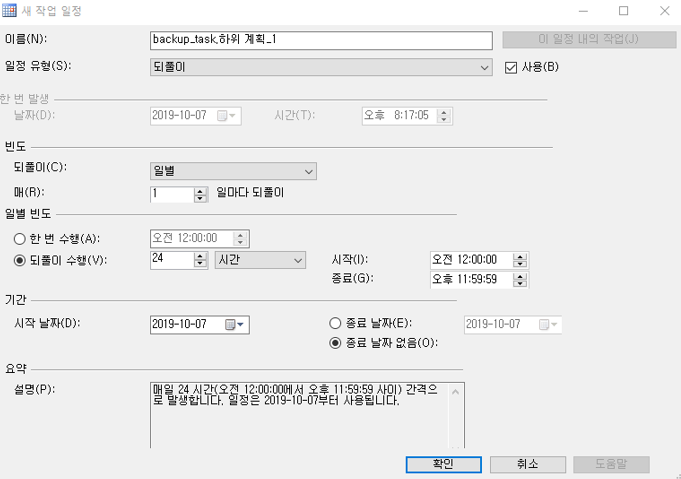Click the 설명(P) summary description text box

coord(307,415)
